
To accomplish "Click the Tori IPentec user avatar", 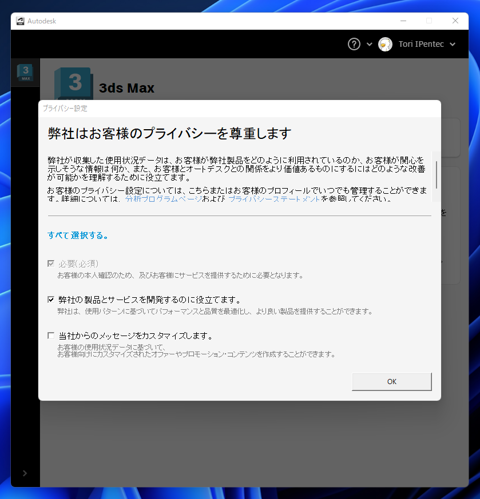I will point(385,44).
